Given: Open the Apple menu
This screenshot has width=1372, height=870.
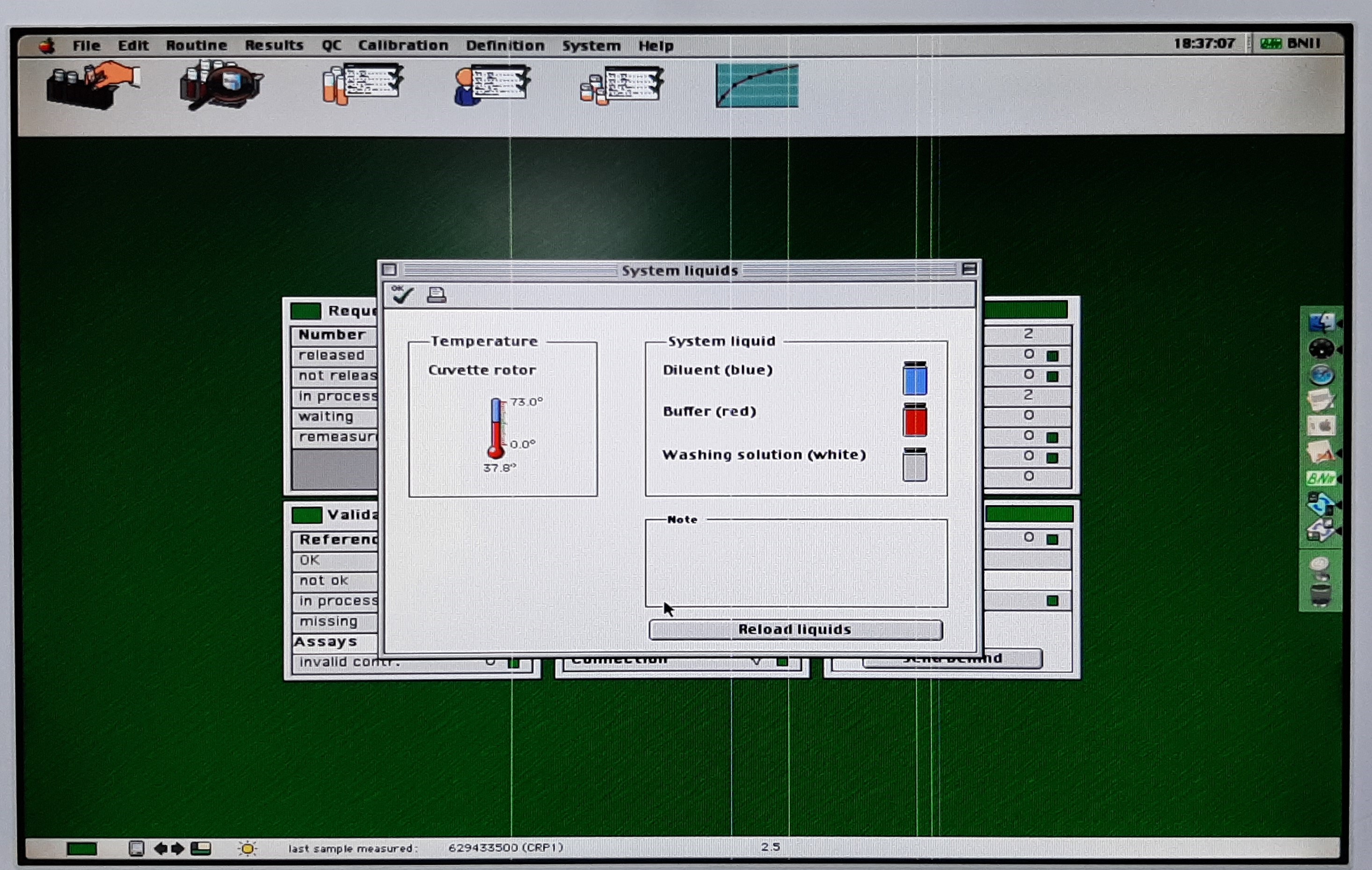Looking at the screenshot, I should pos(47,45).
